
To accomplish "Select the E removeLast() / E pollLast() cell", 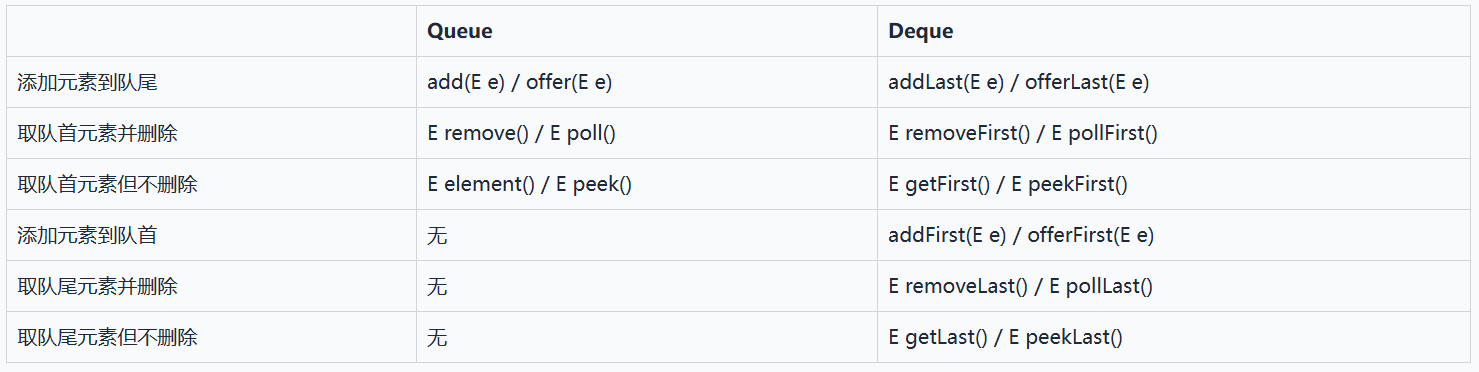I will pyautogui.click(x=1174, y=286).
